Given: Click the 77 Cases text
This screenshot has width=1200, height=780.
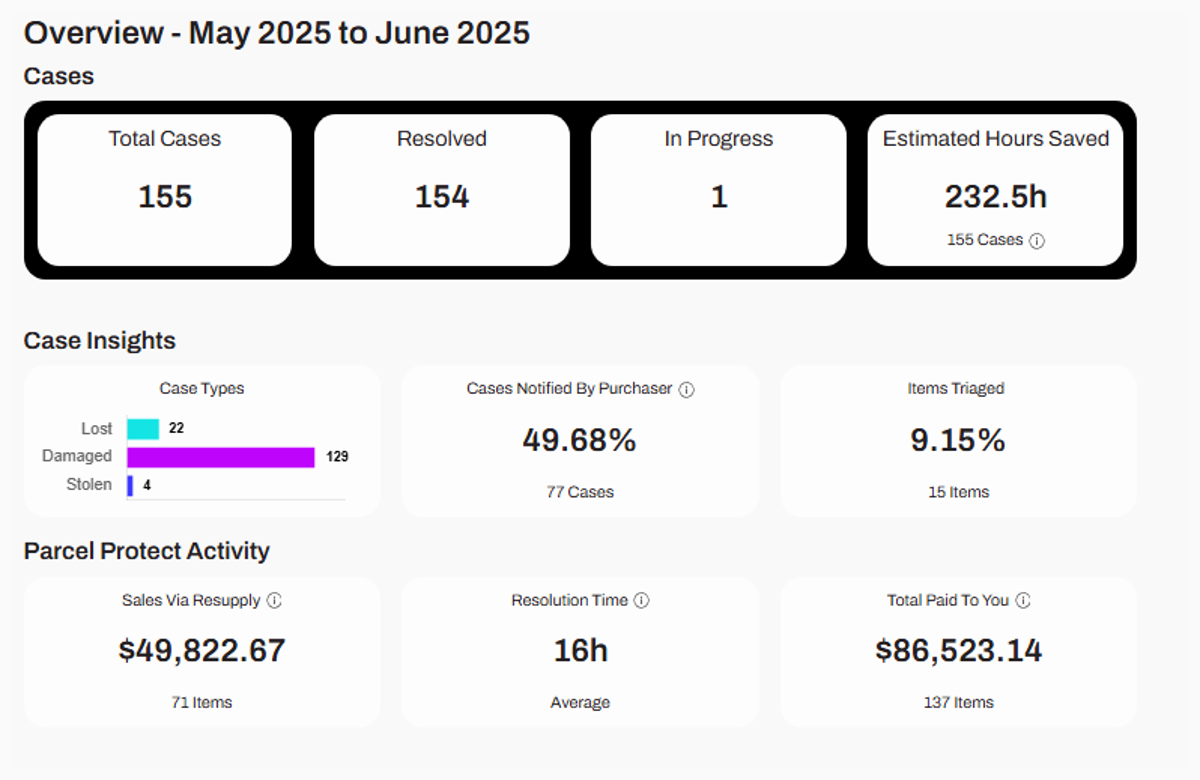Looking at the screenshot, I should (x=580, y=492).
